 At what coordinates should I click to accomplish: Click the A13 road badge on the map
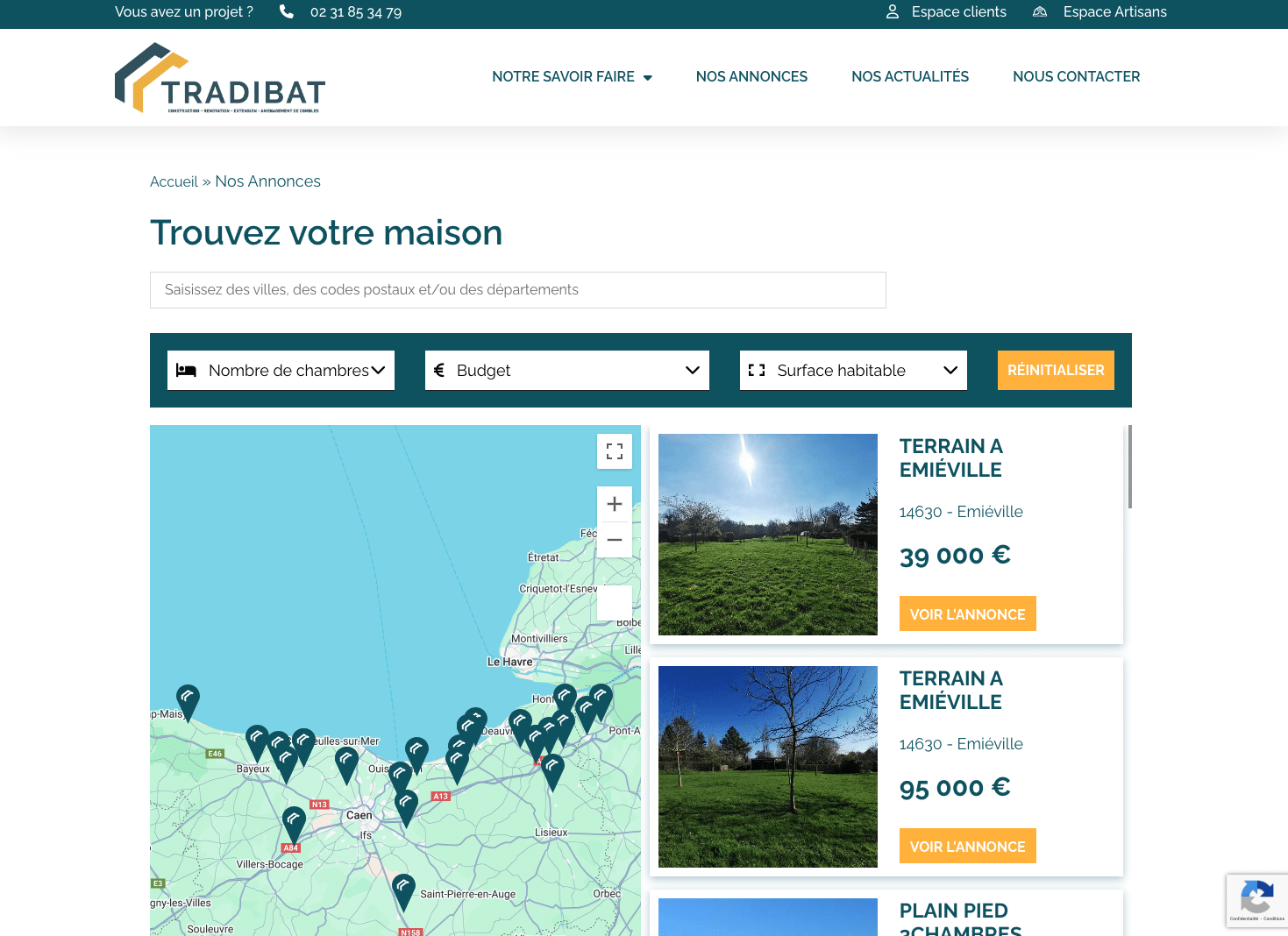coord(441,797)
